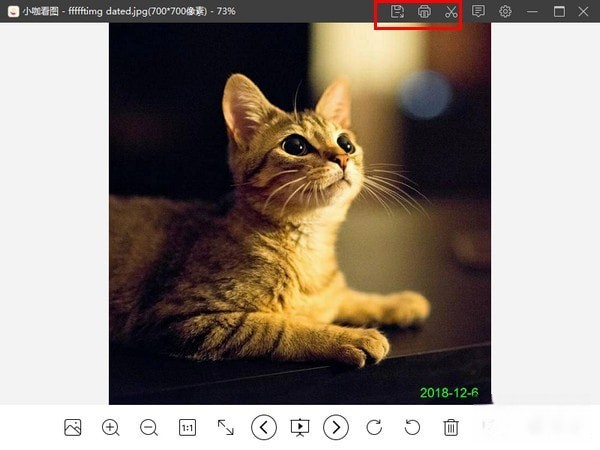Click the save-as icon in title bar
Image resolution: width=600 pixels, height=450 pixels.
click(x=397, y=11)
